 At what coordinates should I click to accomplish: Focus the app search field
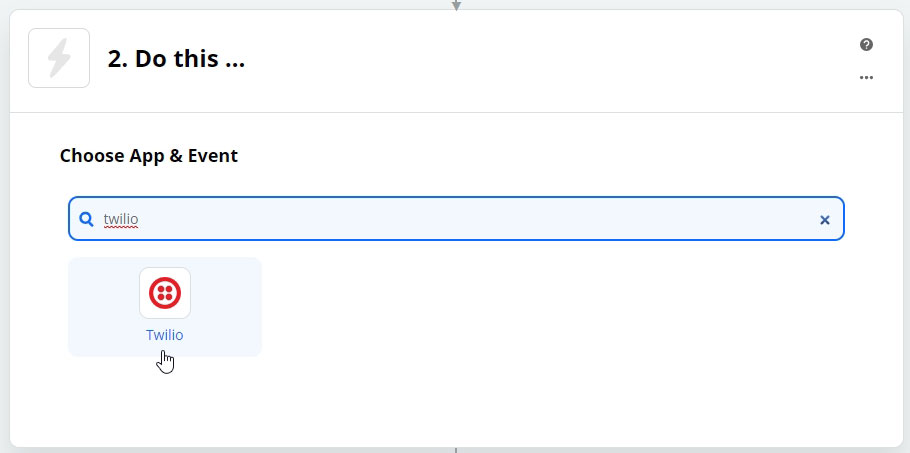pyautogui.click(x=456, y=219)
